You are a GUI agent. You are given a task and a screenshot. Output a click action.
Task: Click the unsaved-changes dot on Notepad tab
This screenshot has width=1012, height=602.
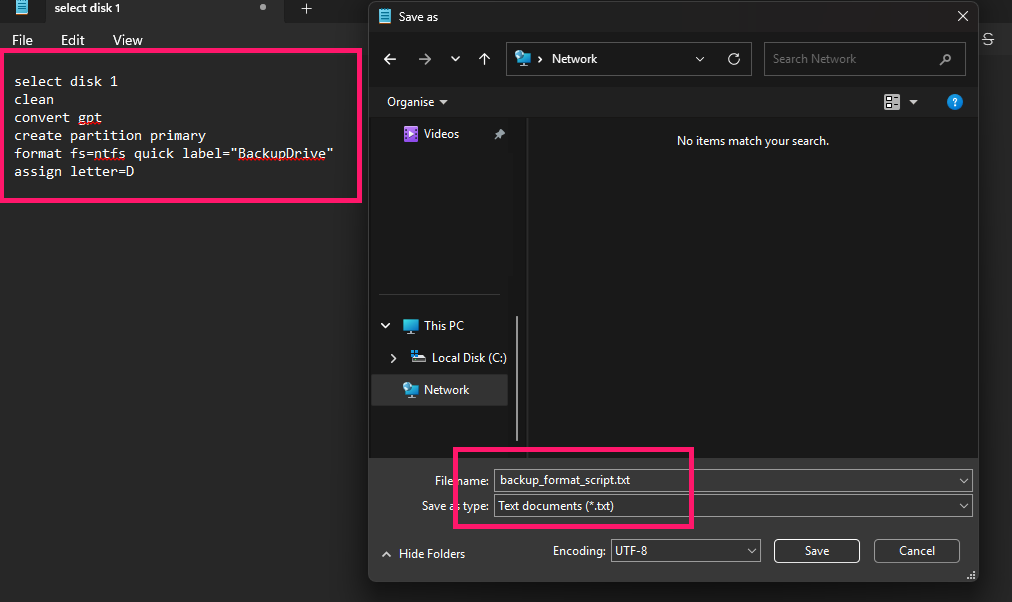263,7
